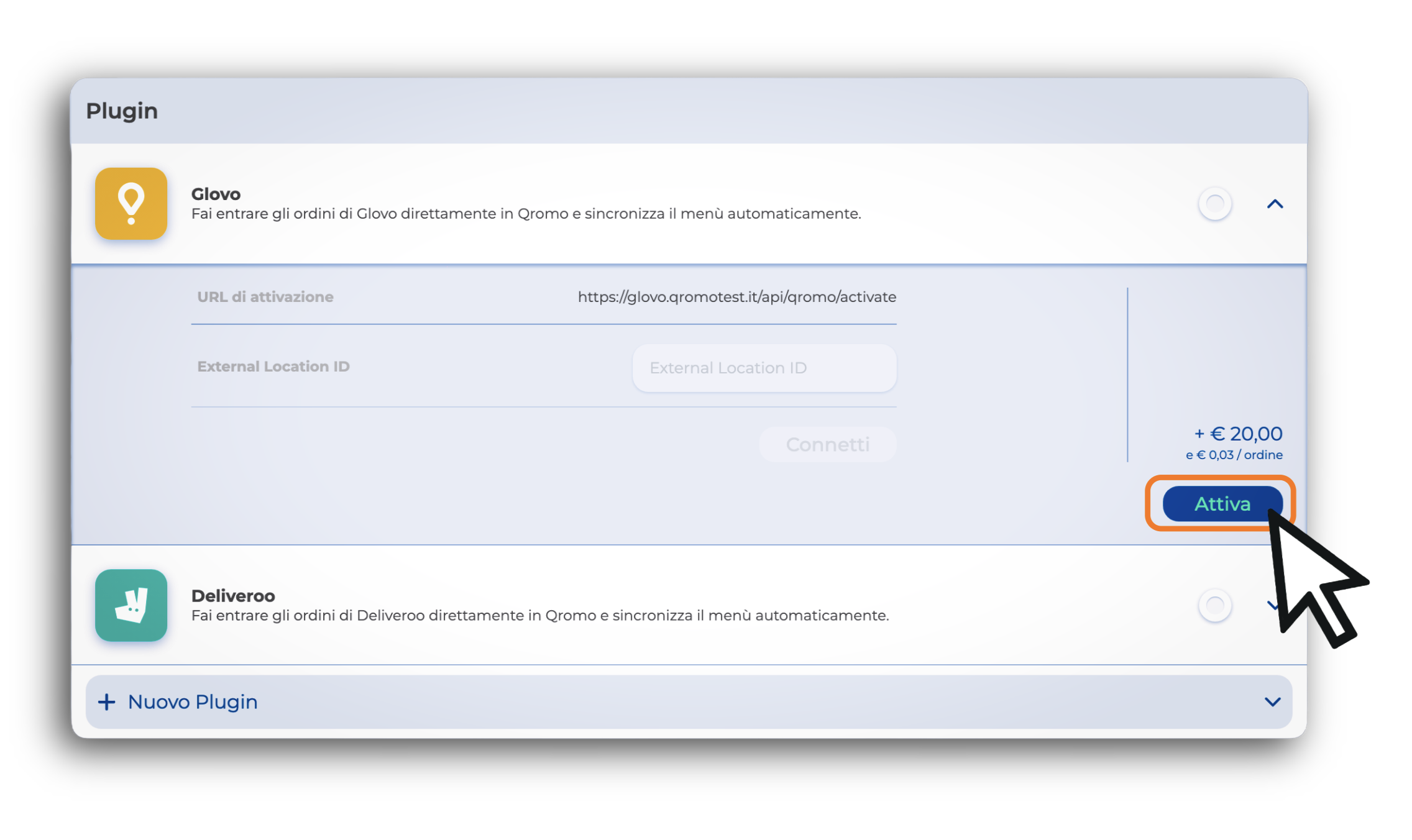1412x840 pixels.
Task: Click the plus icon beside Nuovo Plugin
Action: (x=107, y=701)
